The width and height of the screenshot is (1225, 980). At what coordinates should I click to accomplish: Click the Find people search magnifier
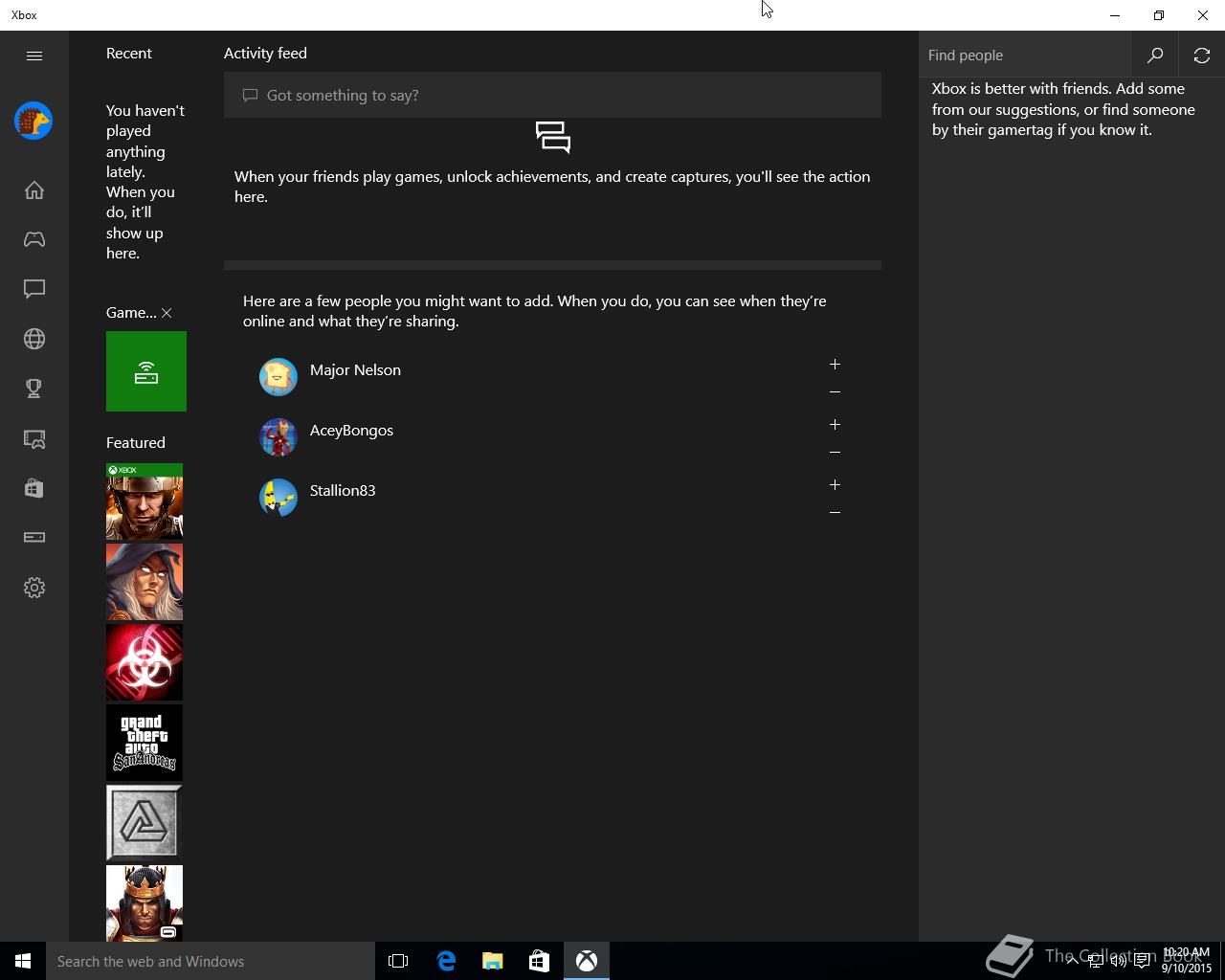tap(1155, 56)
